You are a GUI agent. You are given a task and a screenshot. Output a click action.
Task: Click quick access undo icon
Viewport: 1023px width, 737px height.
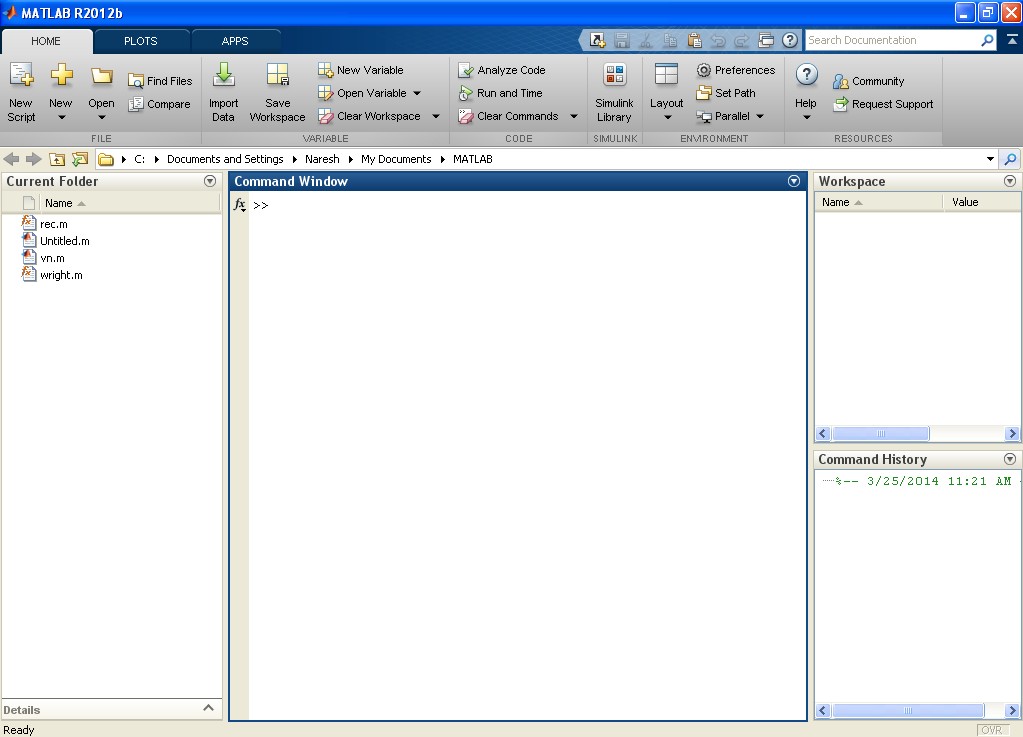point(718,40)
